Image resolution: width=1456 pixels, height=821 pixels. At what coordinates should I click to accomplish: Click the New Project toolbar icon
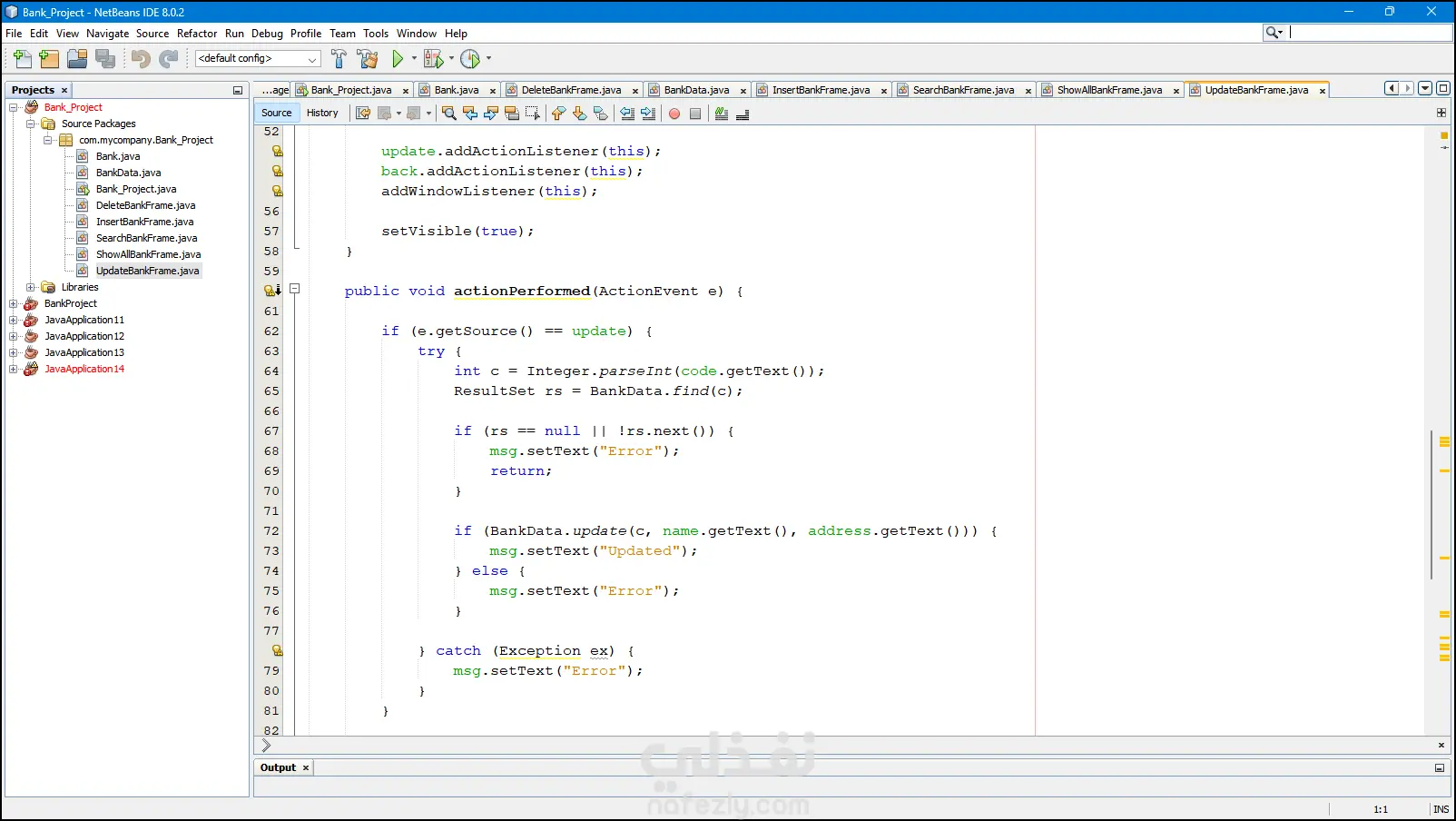[49, 59]
